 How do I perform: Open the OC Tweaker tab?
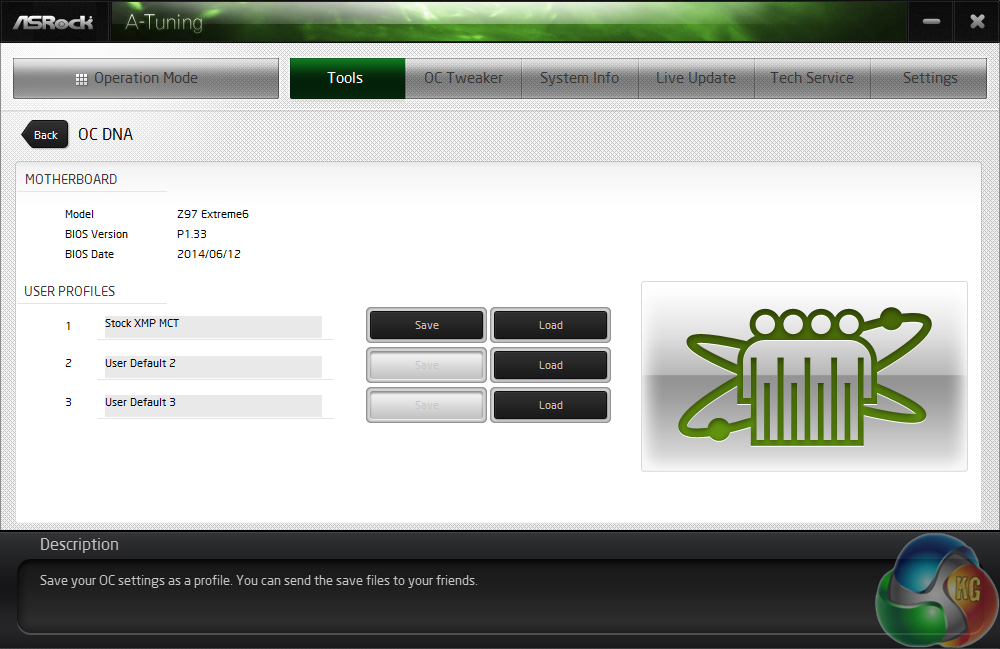[x=463, y=78]
